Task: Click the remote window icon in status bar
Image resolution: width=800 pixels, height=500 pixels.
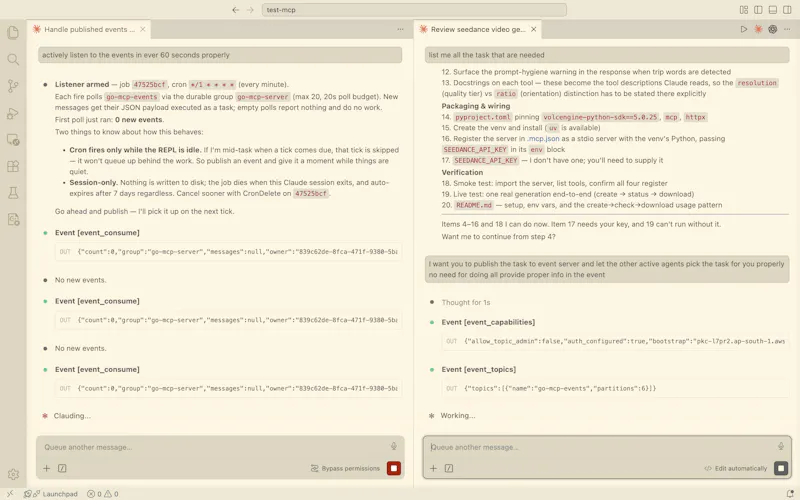Action: 10,493
